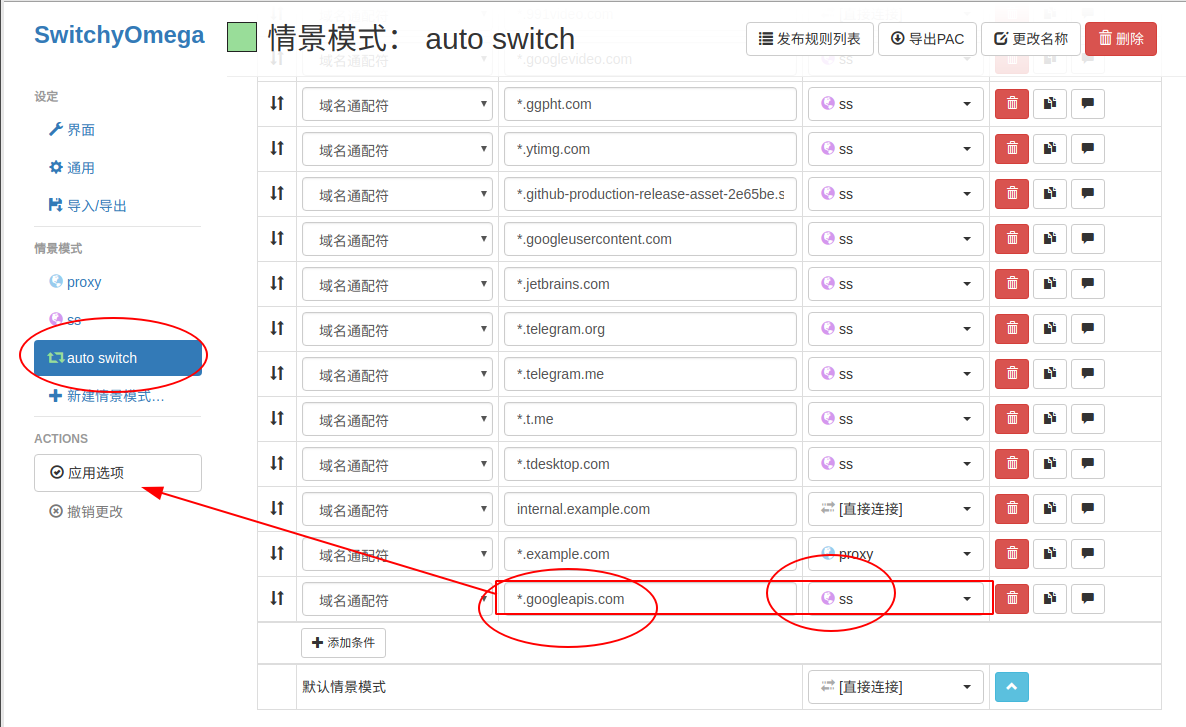Add a note to *.ytimg.com rule
The height and width of the screenshot is (727, 1186).
[x=1088, y=148]
